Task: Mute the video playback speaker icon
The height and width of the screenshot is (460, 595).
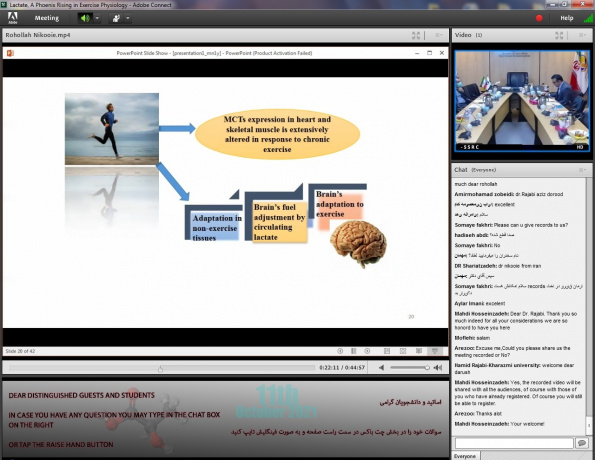Action: (x=381, y=367)
